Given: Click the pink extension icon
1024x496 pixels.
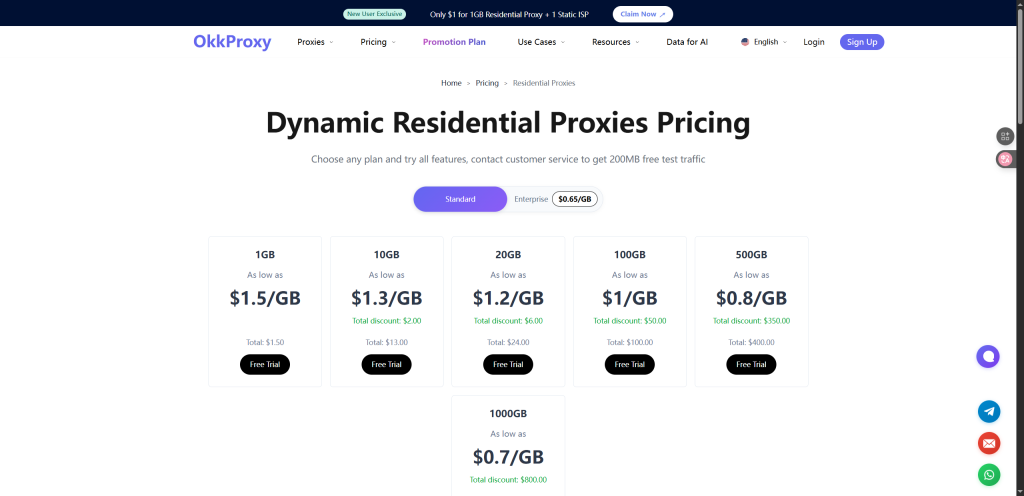Looking at the screenshot, I should (1005, 159).
